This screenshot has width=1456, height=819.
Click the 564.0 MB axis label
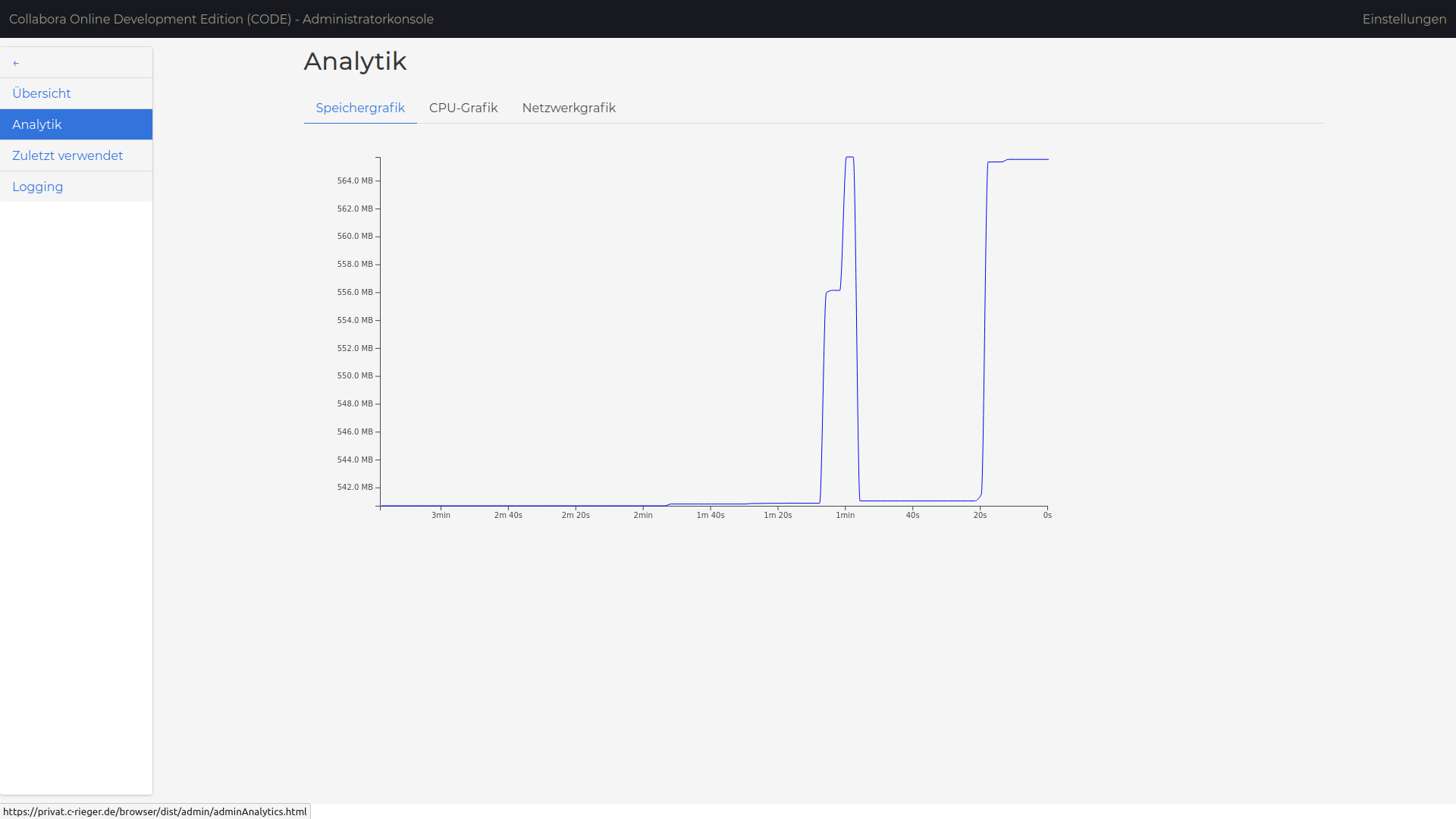[x=355, y=180]
